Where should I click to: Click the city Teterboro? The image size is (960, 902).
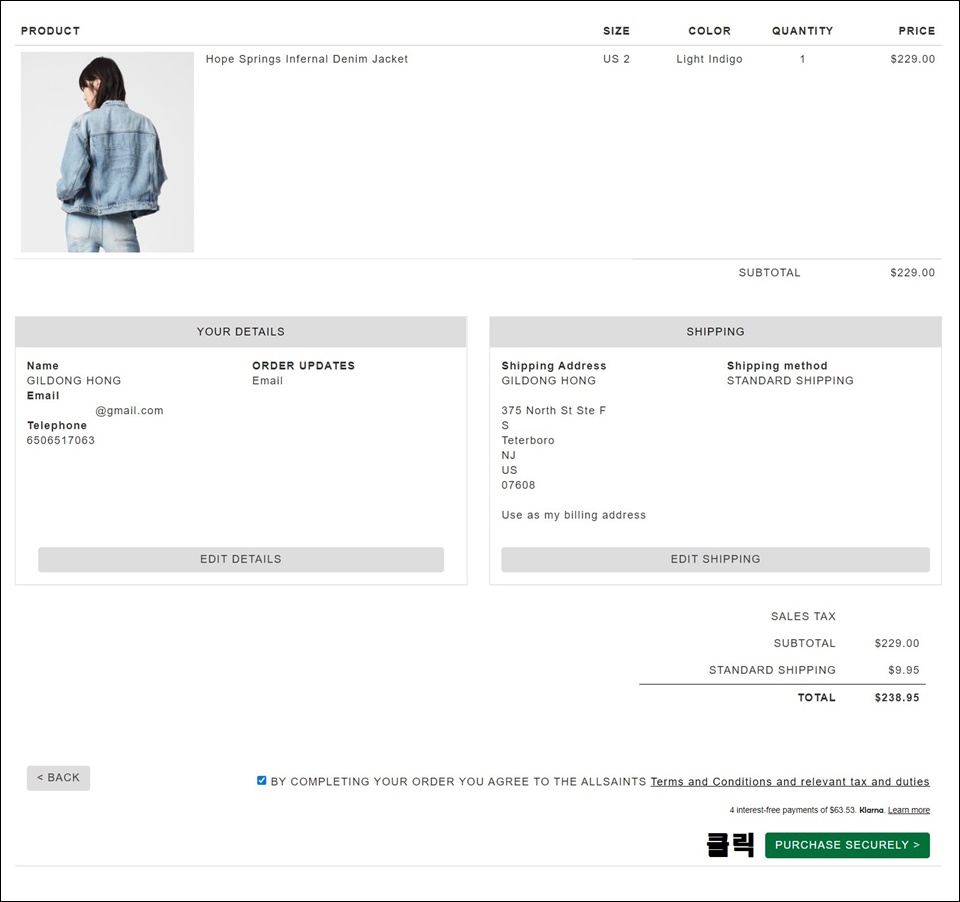click(x=528, y=440)
